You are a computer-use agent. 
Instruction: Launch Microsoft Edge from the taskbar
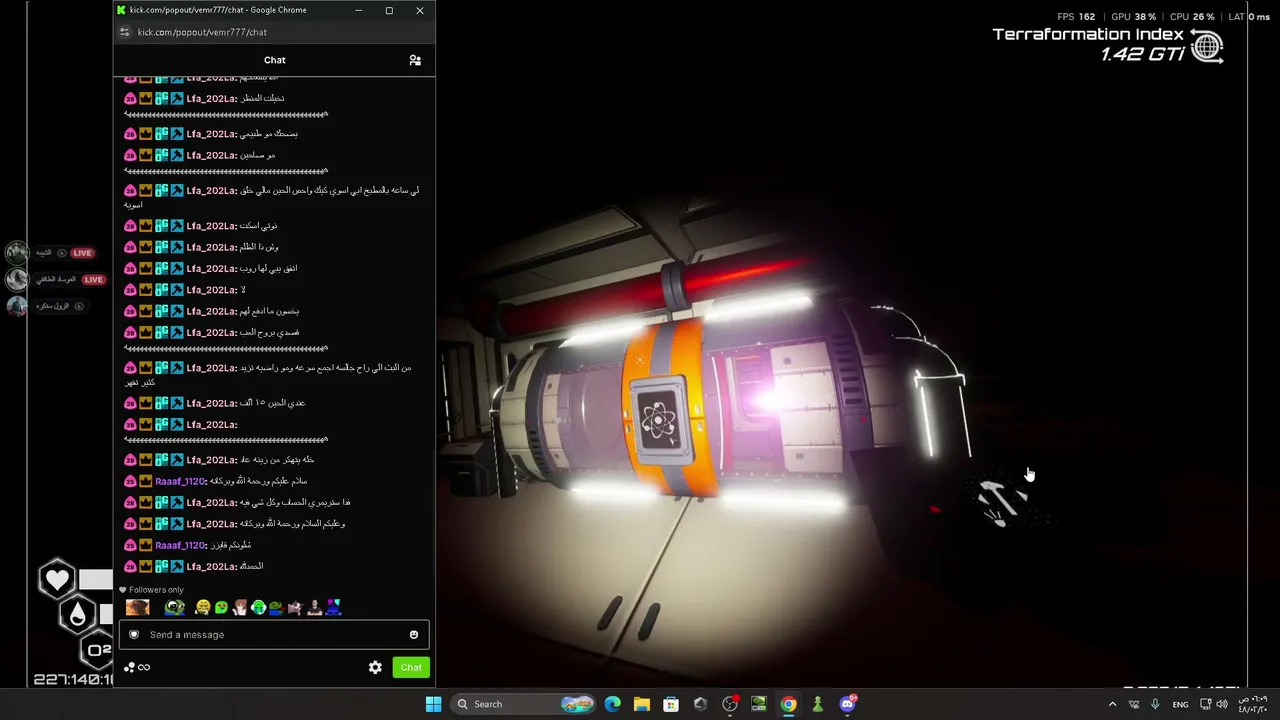[613, 704]
